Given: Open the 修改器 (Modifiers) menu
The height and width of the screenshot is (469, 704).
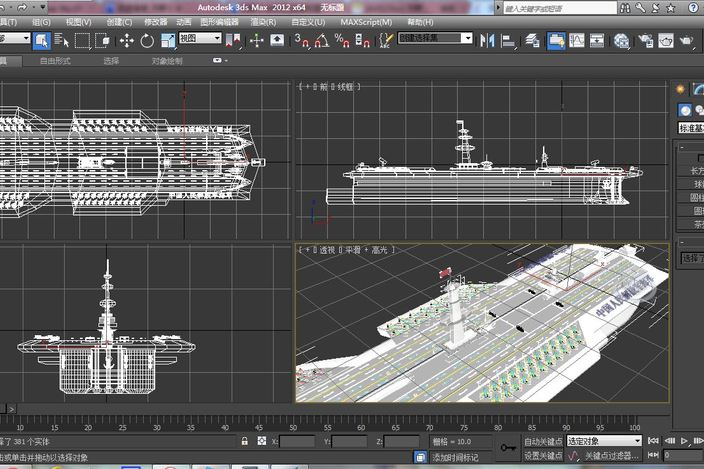Looking at the screenshot, I should point(155,20).
